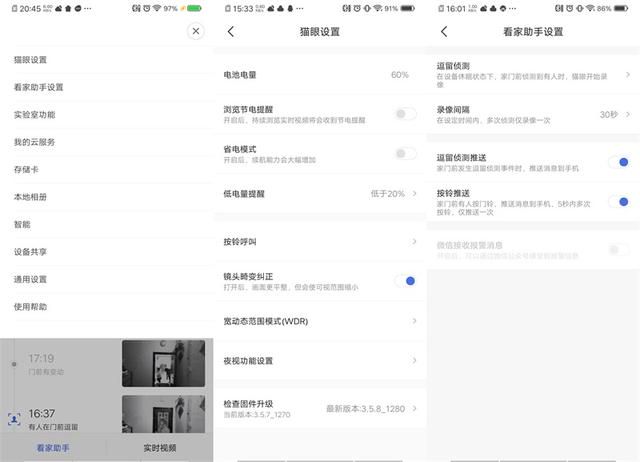
Task: Toggle 省电模式 switch
Action: [x=406, y=153]
